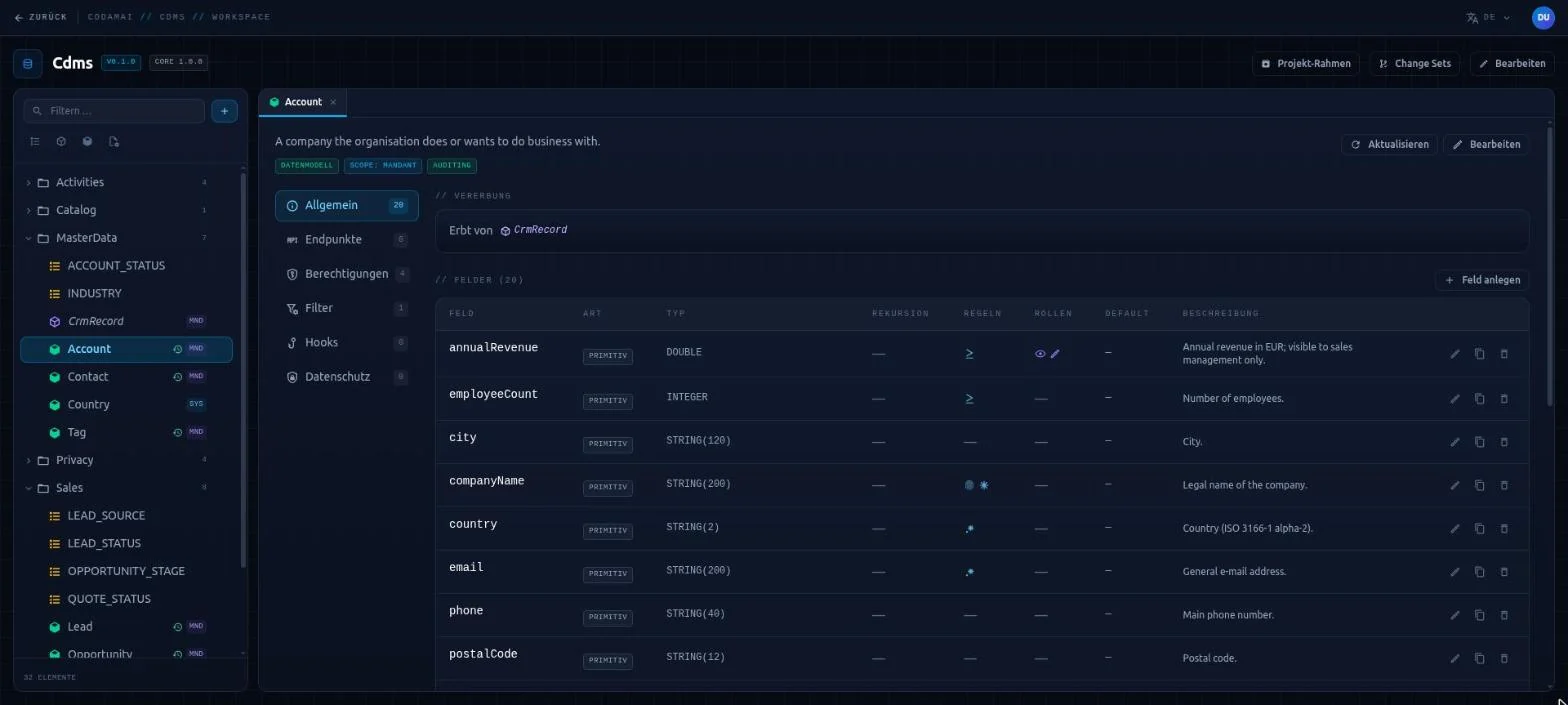
Task: Expand the Catalog folder
Action: coord(28,211)
